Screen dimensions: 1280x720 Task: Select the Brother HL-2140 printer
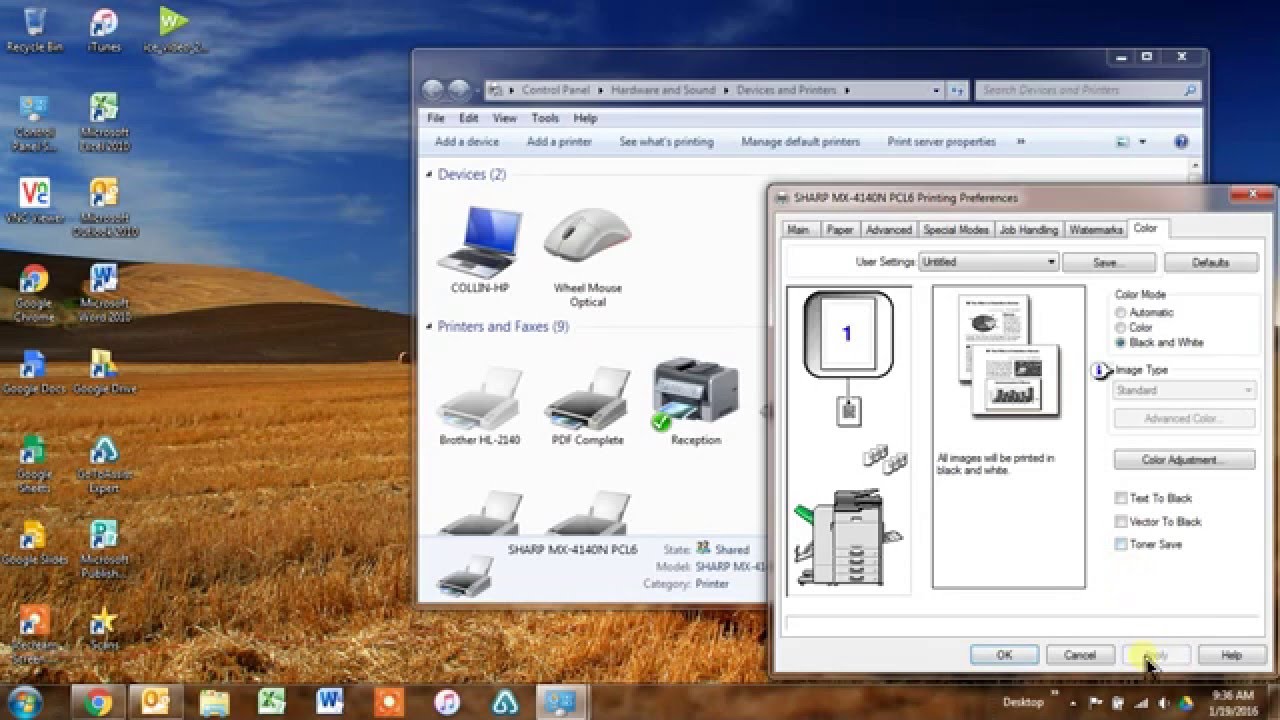(480, 405)
